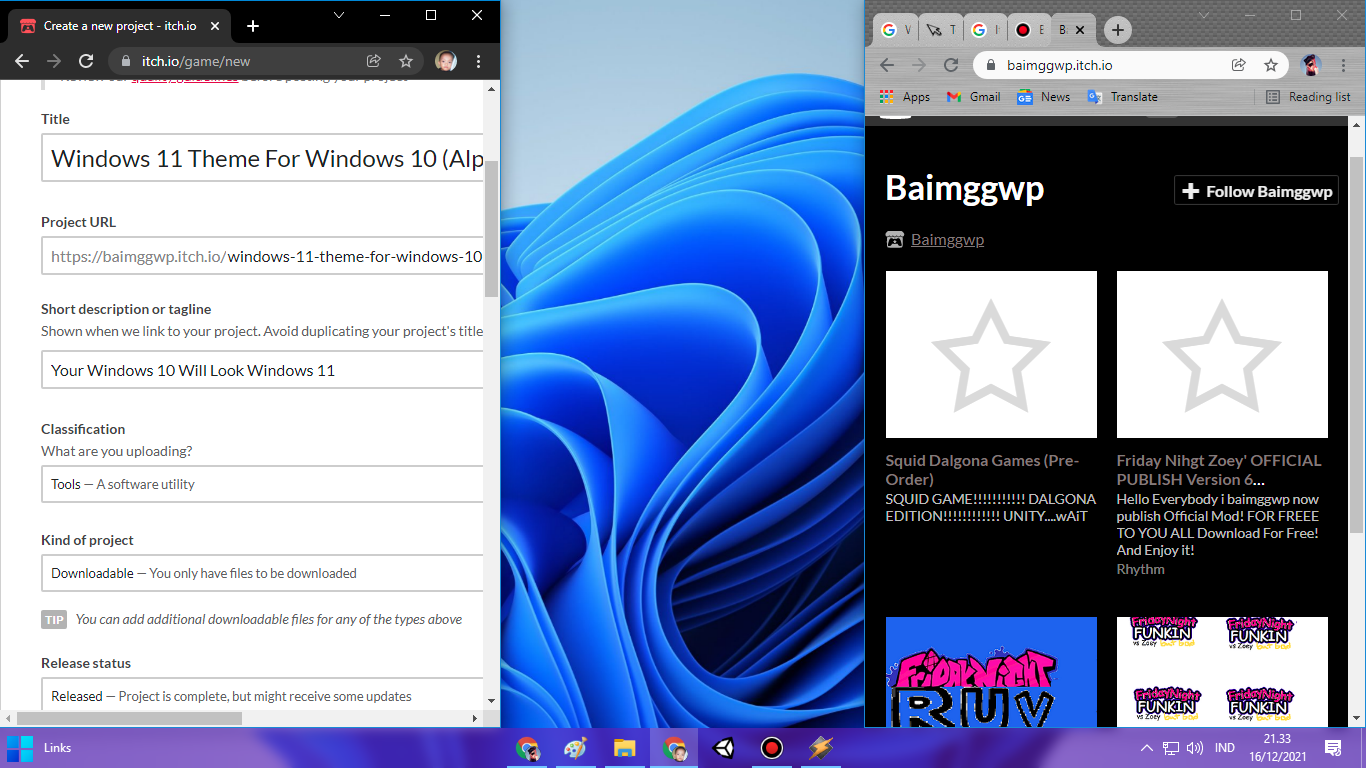Close the active tab in right window
The image size is (1366, 768).
click(x=1080, y=30)
